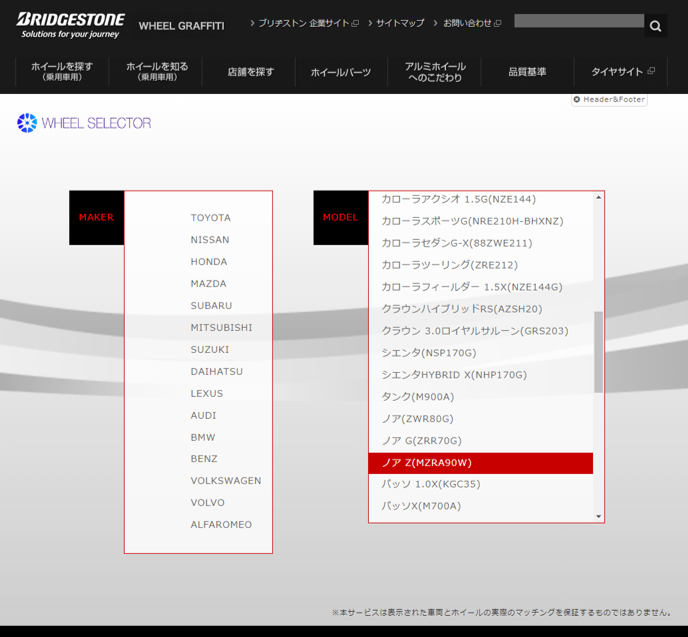
Task: Select シエンタ(NSP170G) model
Action: 428,353
